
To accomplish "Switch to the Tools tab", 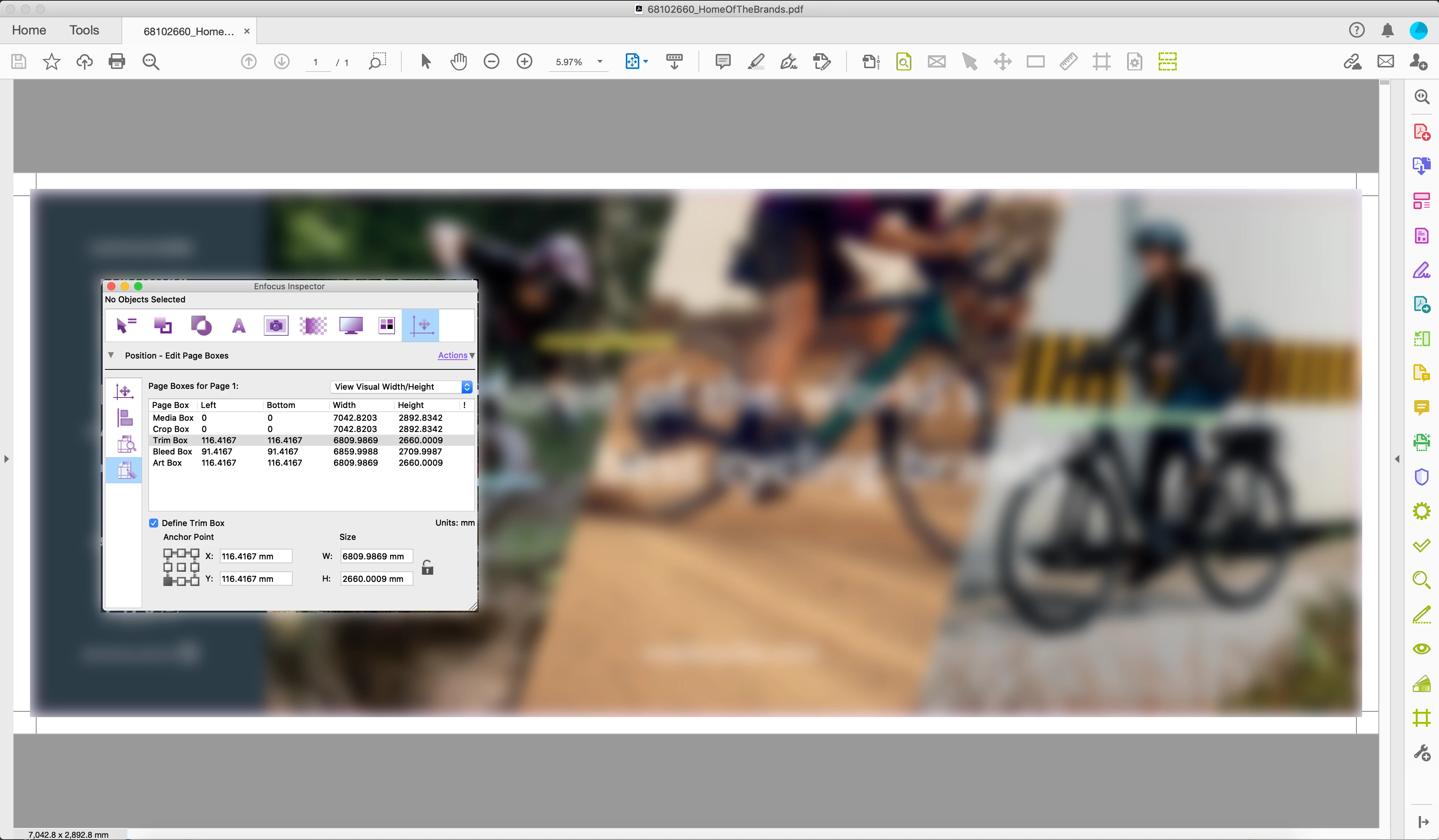I will pyautogui.click(x=84, y=30).
